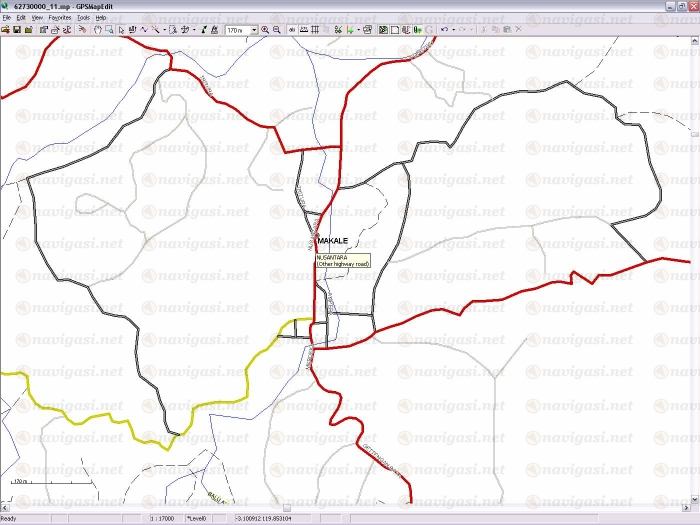Toggle the Google maps overlay button
The height and width of the screenshot is (525, 700).
point(430,30)
